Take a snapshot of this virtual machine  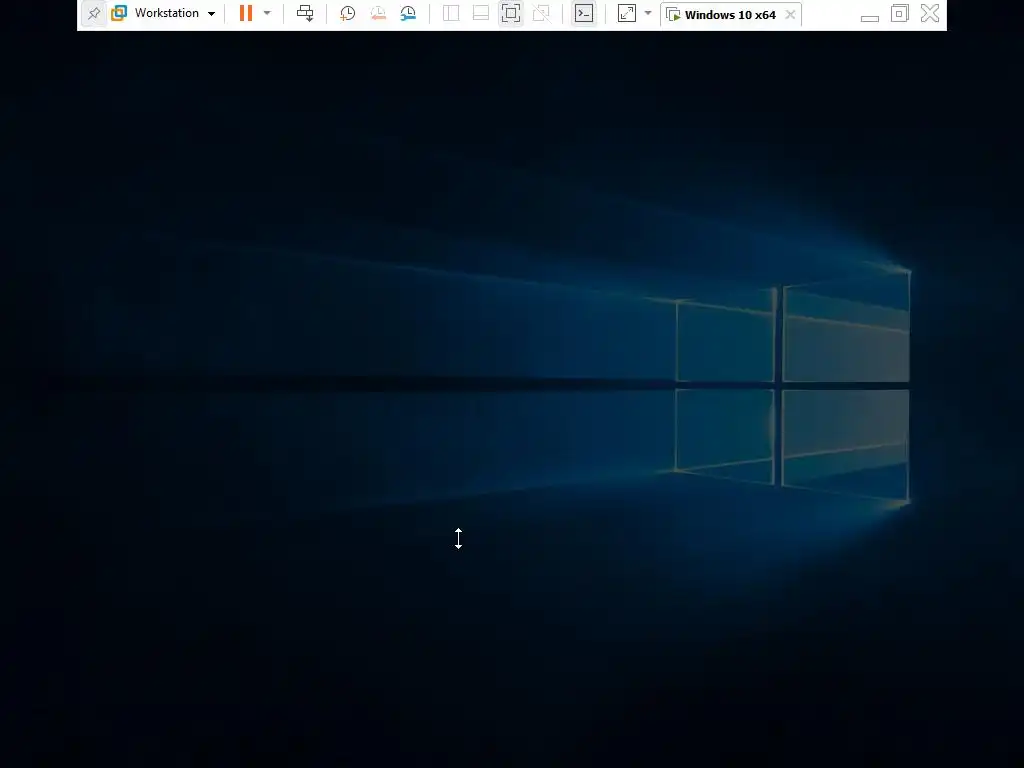[347, 13]
